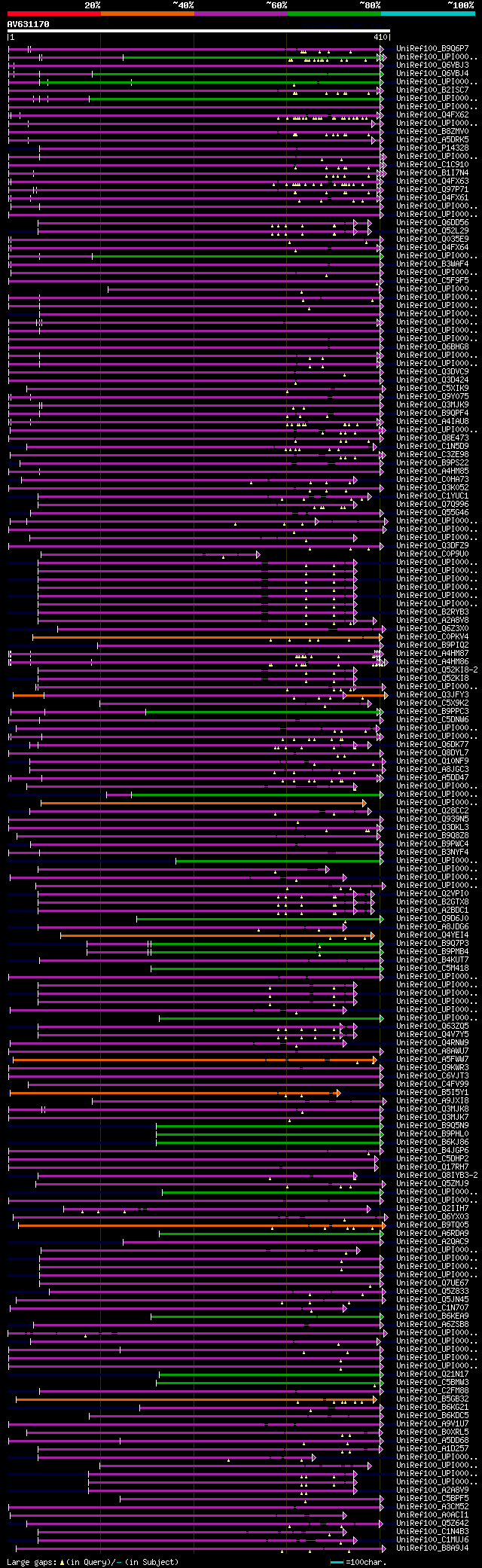Click the cyan ~100% identity legend segment
The image size is (482, 1568).
pos(427,14)
